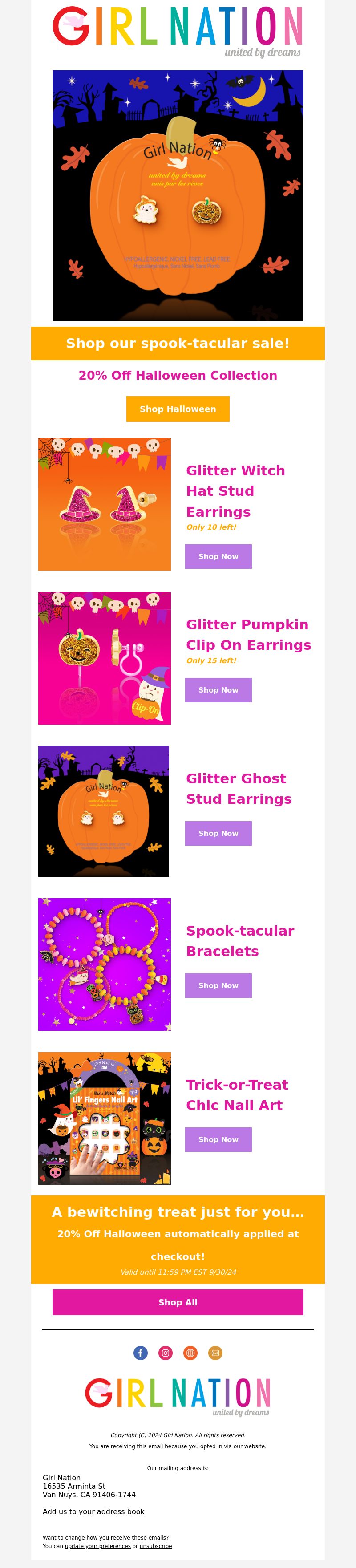
Task: Shop Now for Spook-tacular Bracelets
Action: pos(218,985)
